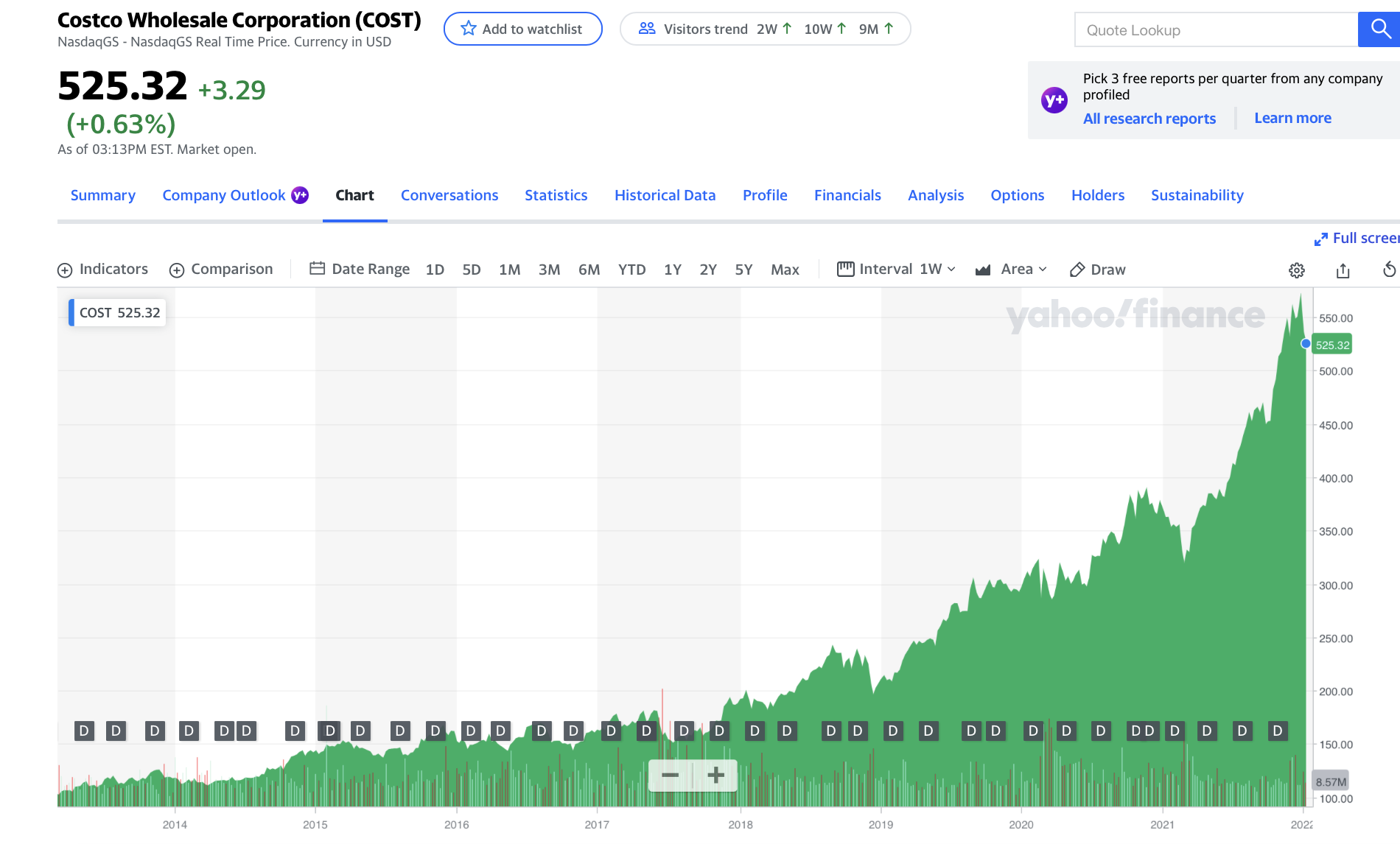Image resolution: width=1400 pixels, height=844 pixels.
Task: Open the Profile tab
Action: (x=765, y=195)
